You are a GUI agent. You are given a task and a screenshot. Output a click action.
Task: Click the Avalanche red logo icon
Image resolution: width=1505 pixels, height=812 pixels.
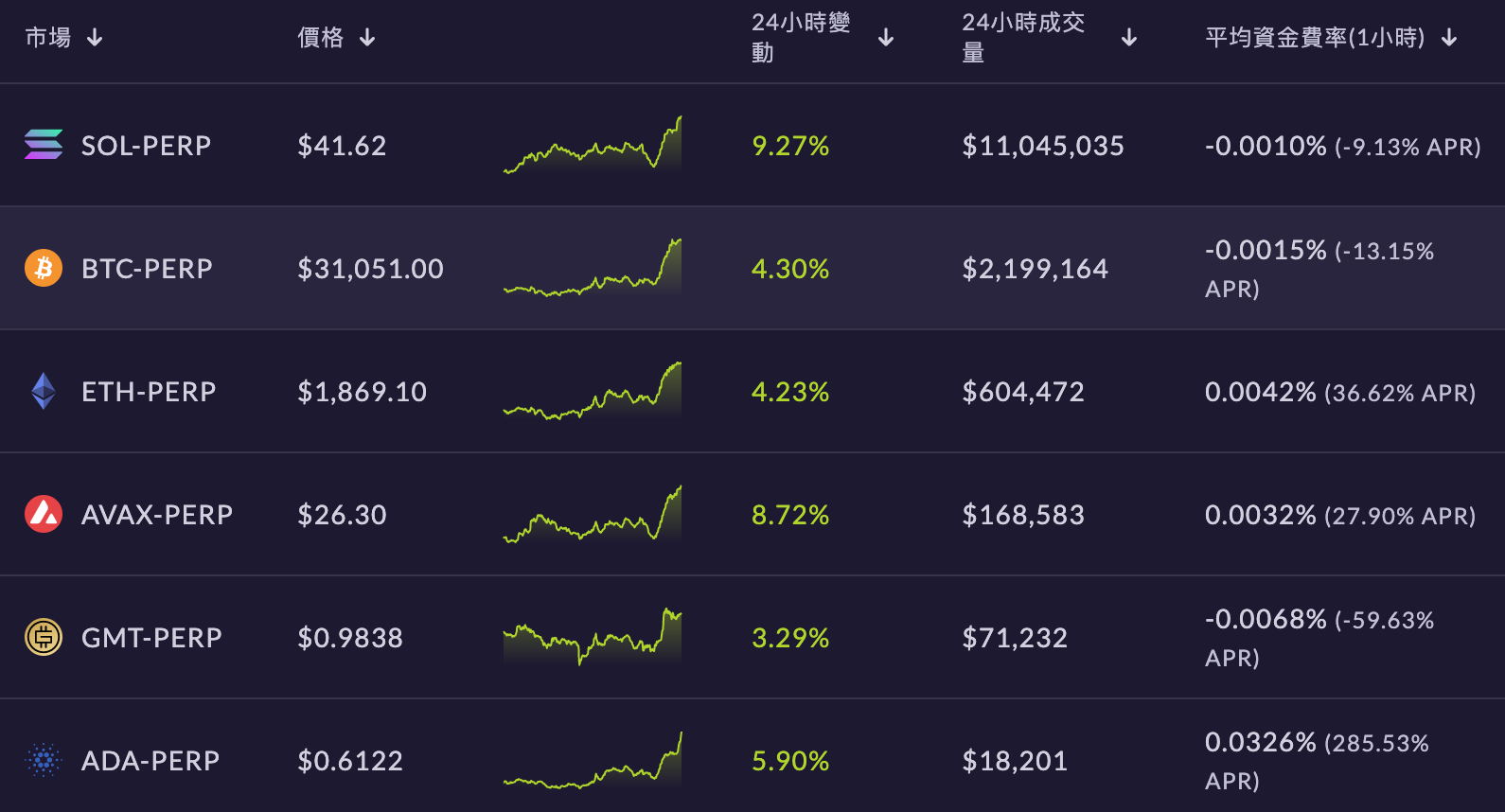click(x=44, y=514)
